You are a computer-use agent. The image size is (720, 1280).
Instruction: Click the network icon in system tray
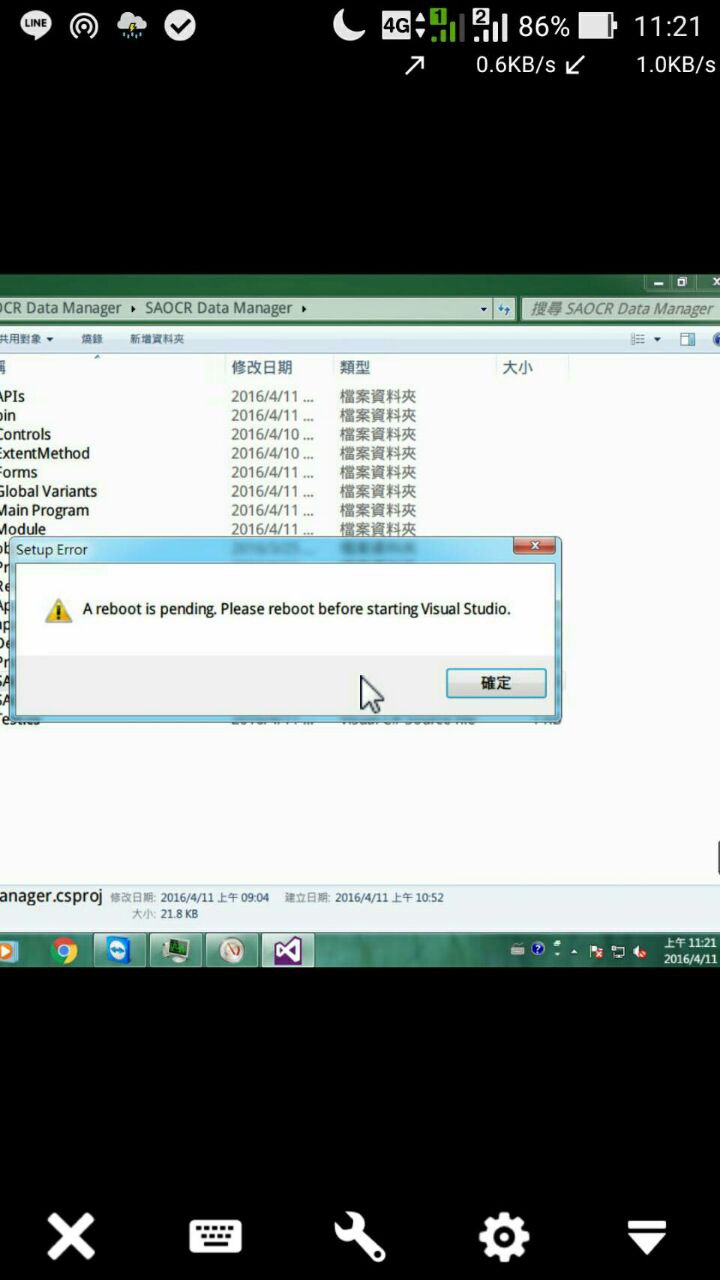[617, 951]
